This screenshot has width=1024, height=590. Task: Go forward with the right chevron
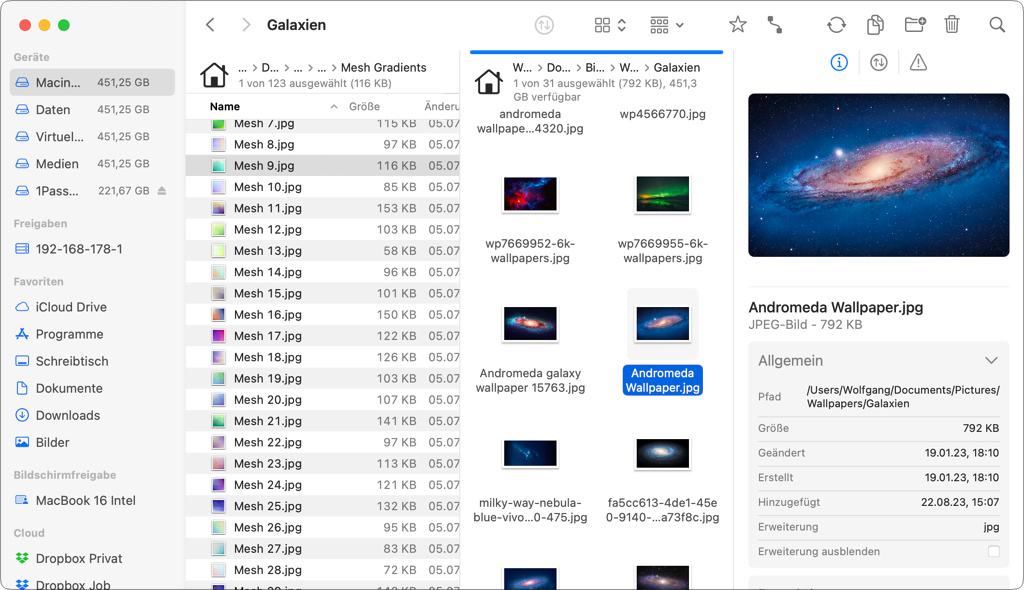point(246,25)
